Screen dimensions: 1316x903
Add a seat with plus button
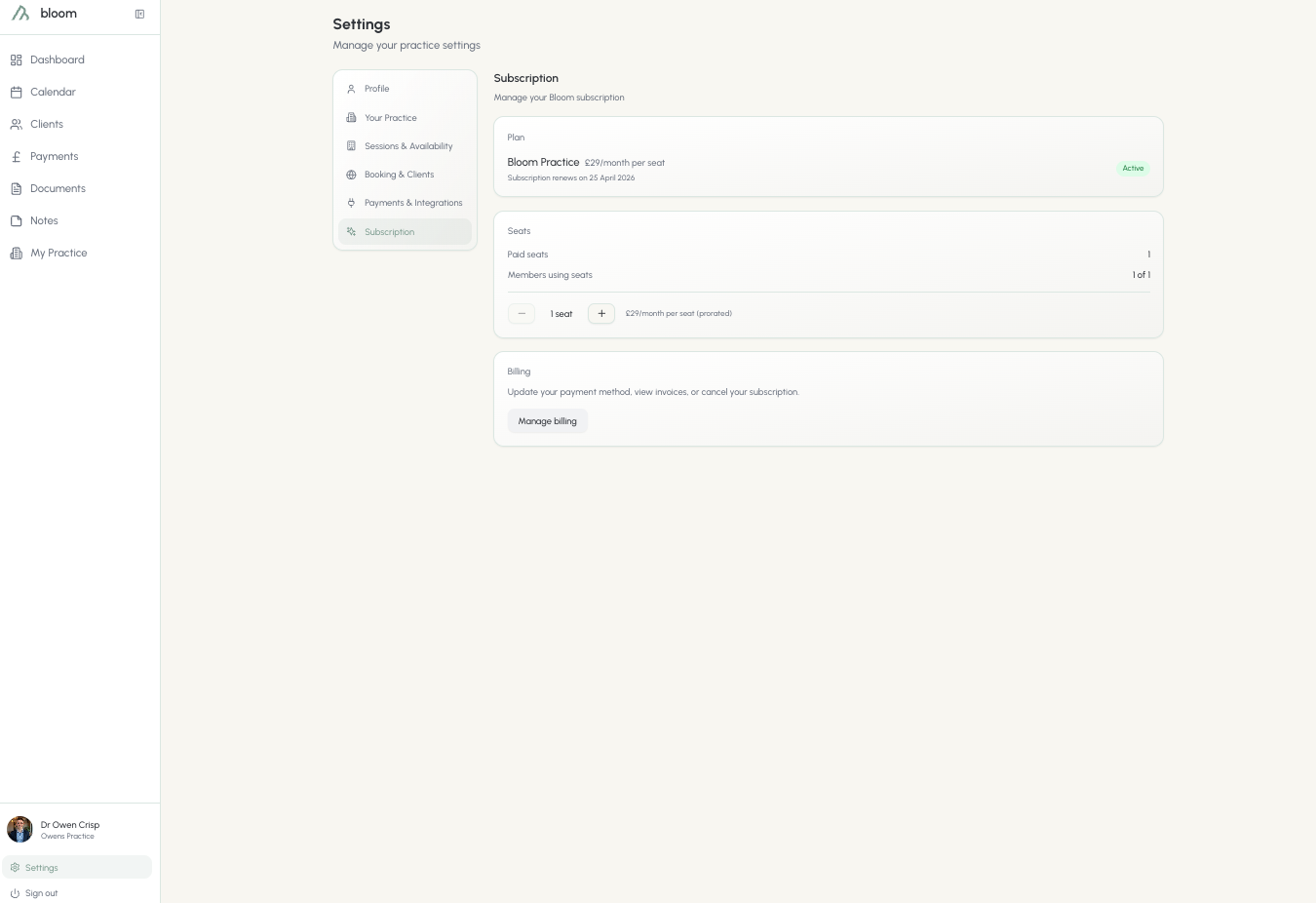(601, 314)
